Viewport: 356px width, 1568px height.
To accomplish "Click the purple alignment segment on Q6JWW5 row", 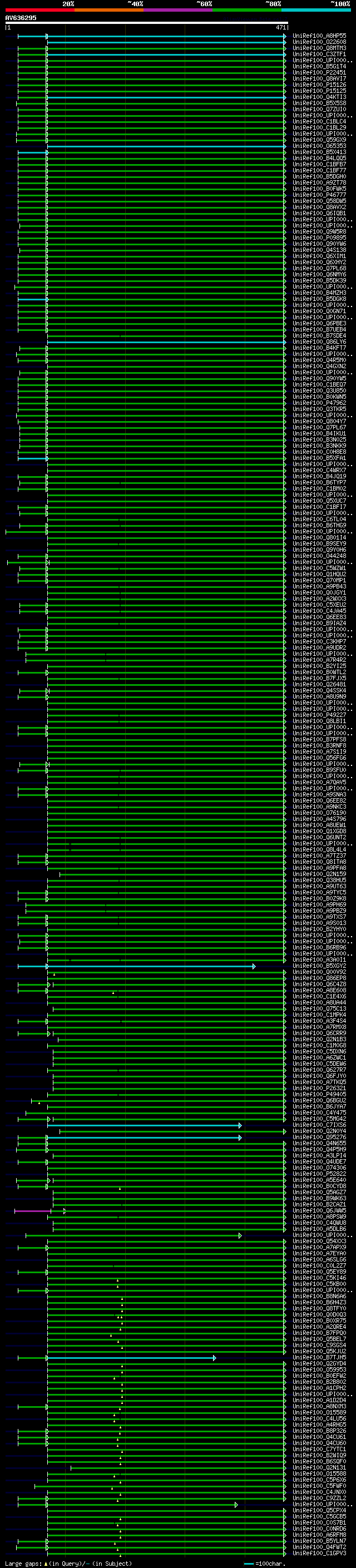I will (33, 1211).
